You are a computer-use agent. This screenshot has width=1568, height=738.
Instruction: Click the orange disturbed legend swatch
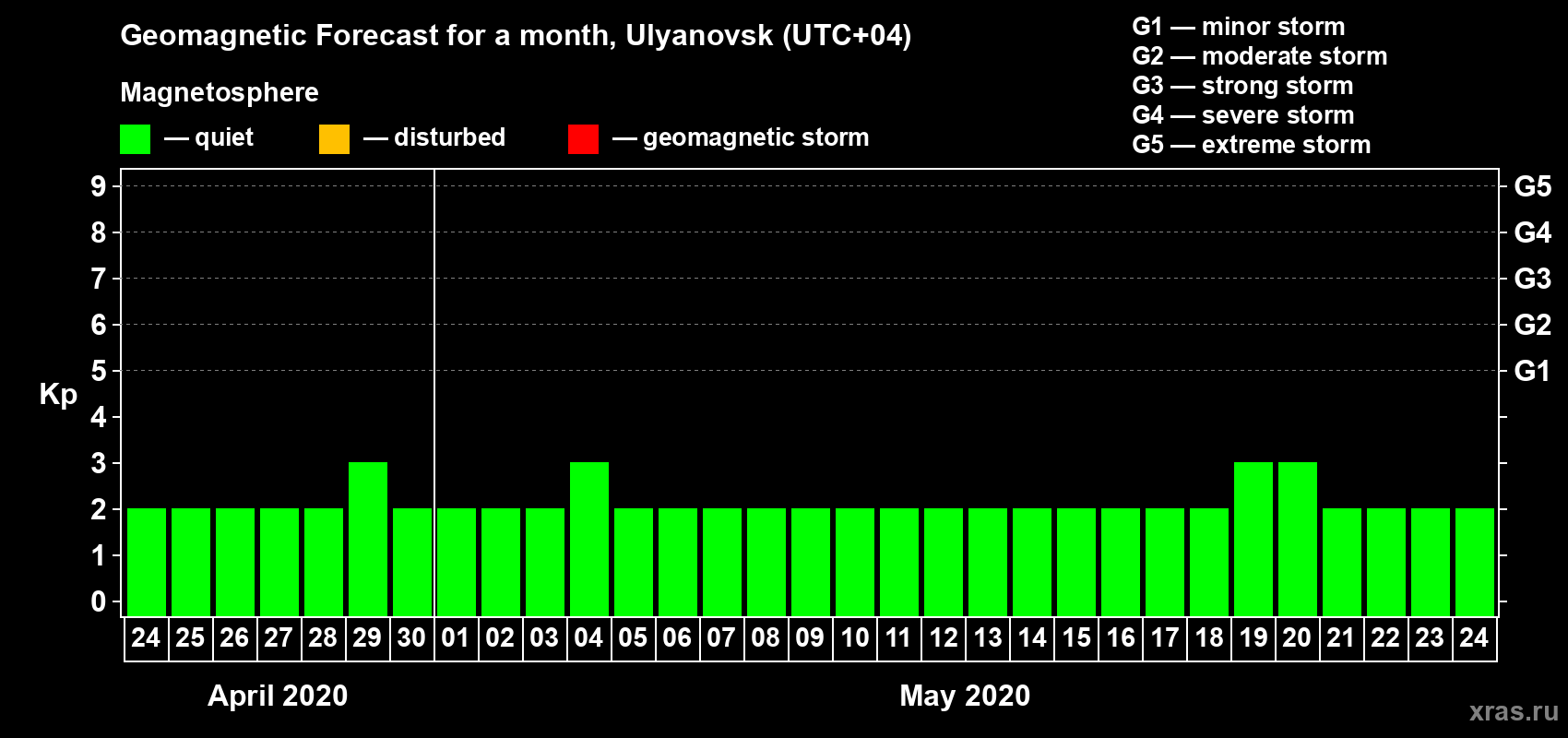[x=334, y=139]
